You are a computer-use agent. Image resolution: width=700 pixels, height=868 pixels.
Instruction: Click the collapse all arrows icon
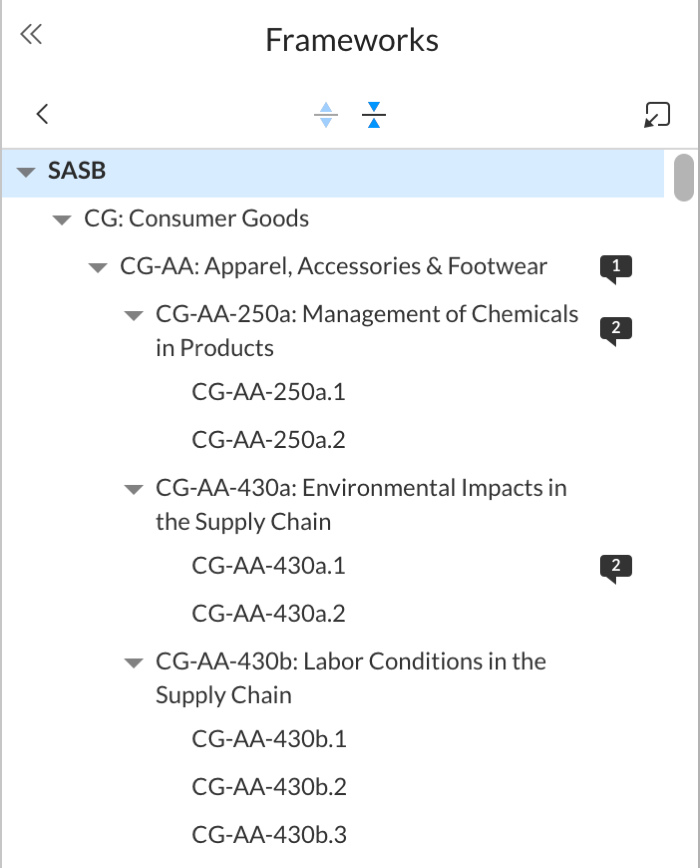point(374,115)
